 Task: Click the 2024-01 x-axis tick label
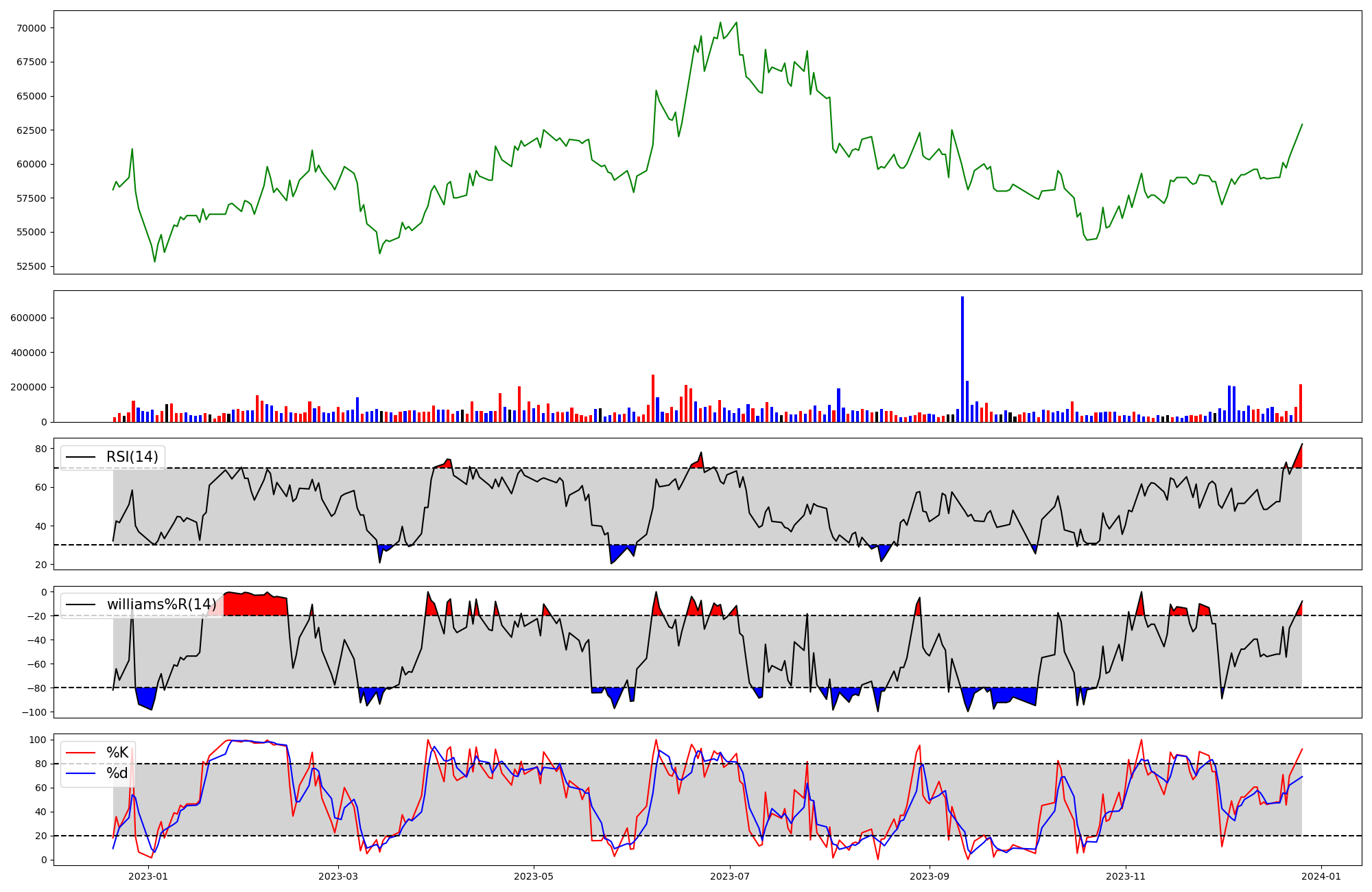(x=1321, y=876)
